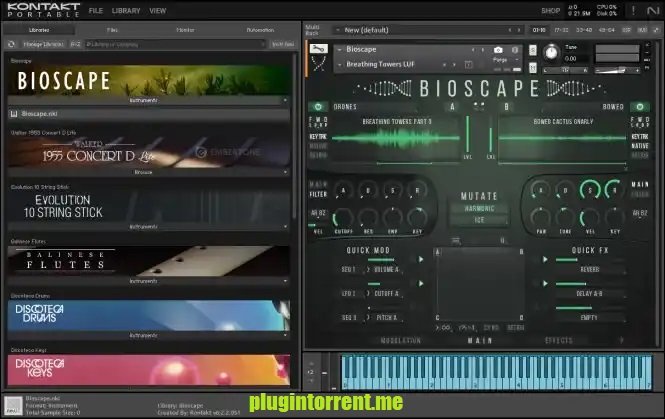
Task: Open the Discoteca Keys library banner
Action: (x=148, y=370)
